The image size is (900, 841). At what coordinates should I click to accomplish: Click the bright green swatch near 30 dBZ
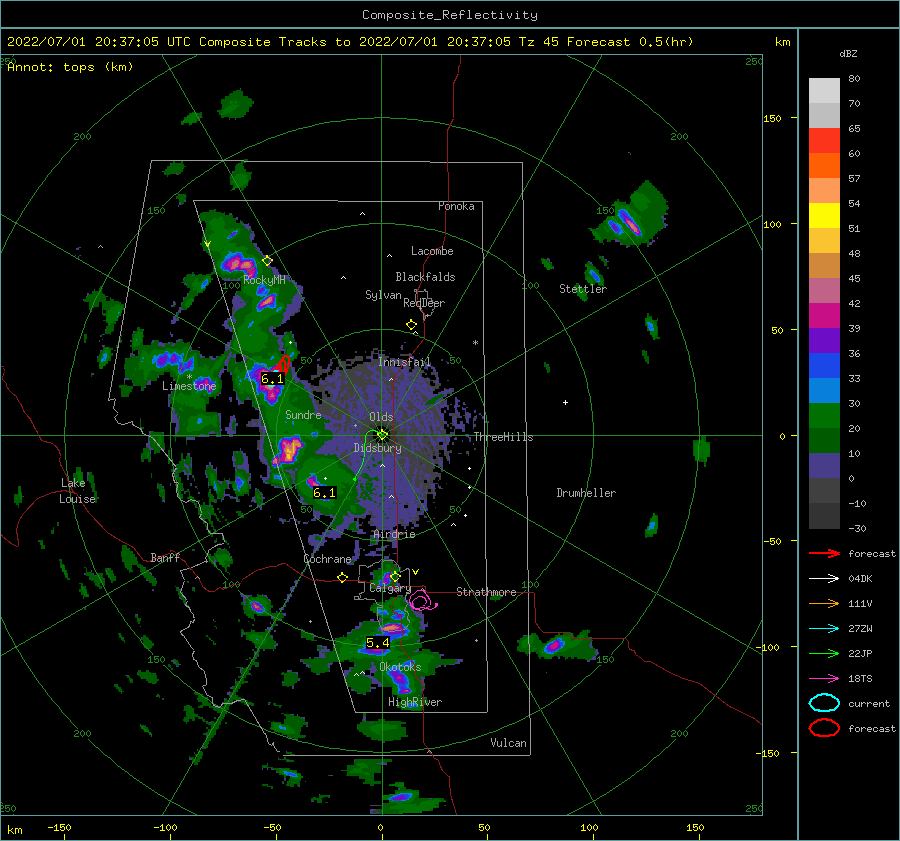point(824,416)
